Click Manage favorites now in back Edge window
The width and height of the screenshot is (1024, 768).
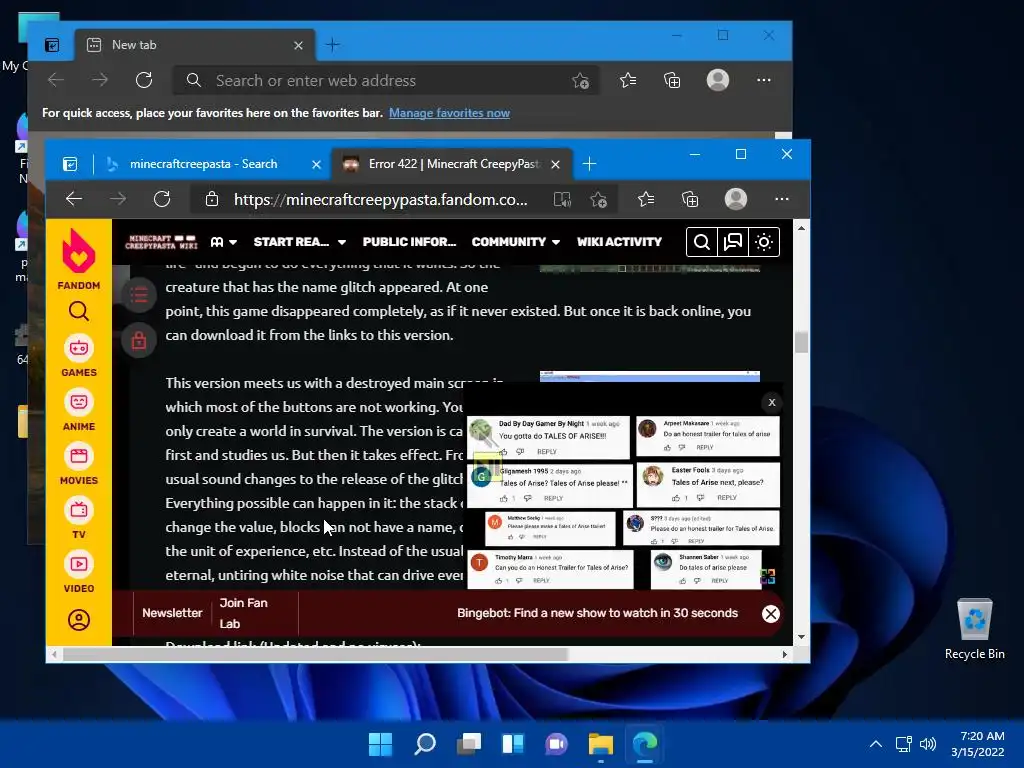coord(449,113)
